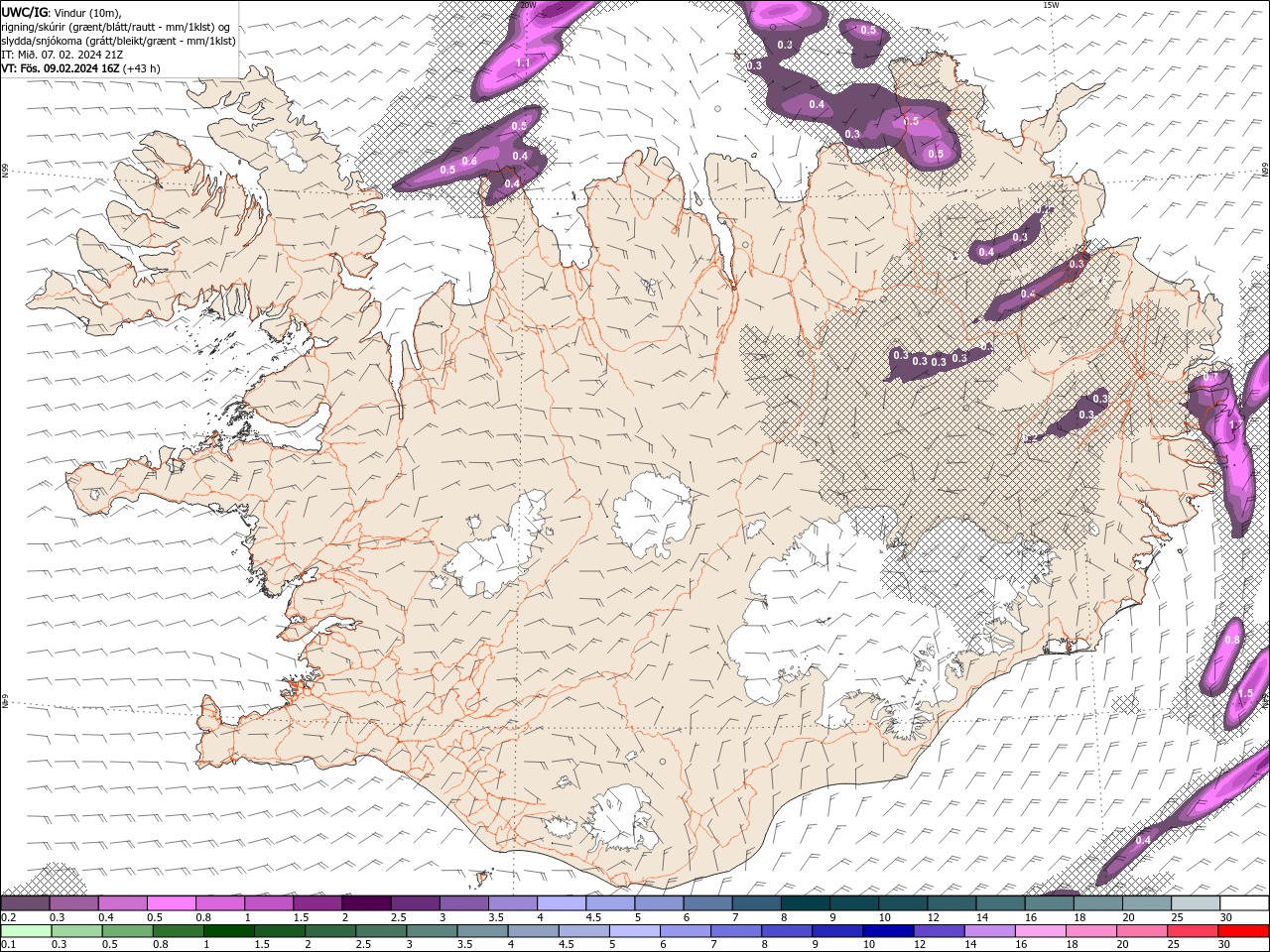Image resolution: width=1270 pixels, height=952 pixels.
Task: Click the 'rigning/skúrir' legend description line
Action: (116, 27)
